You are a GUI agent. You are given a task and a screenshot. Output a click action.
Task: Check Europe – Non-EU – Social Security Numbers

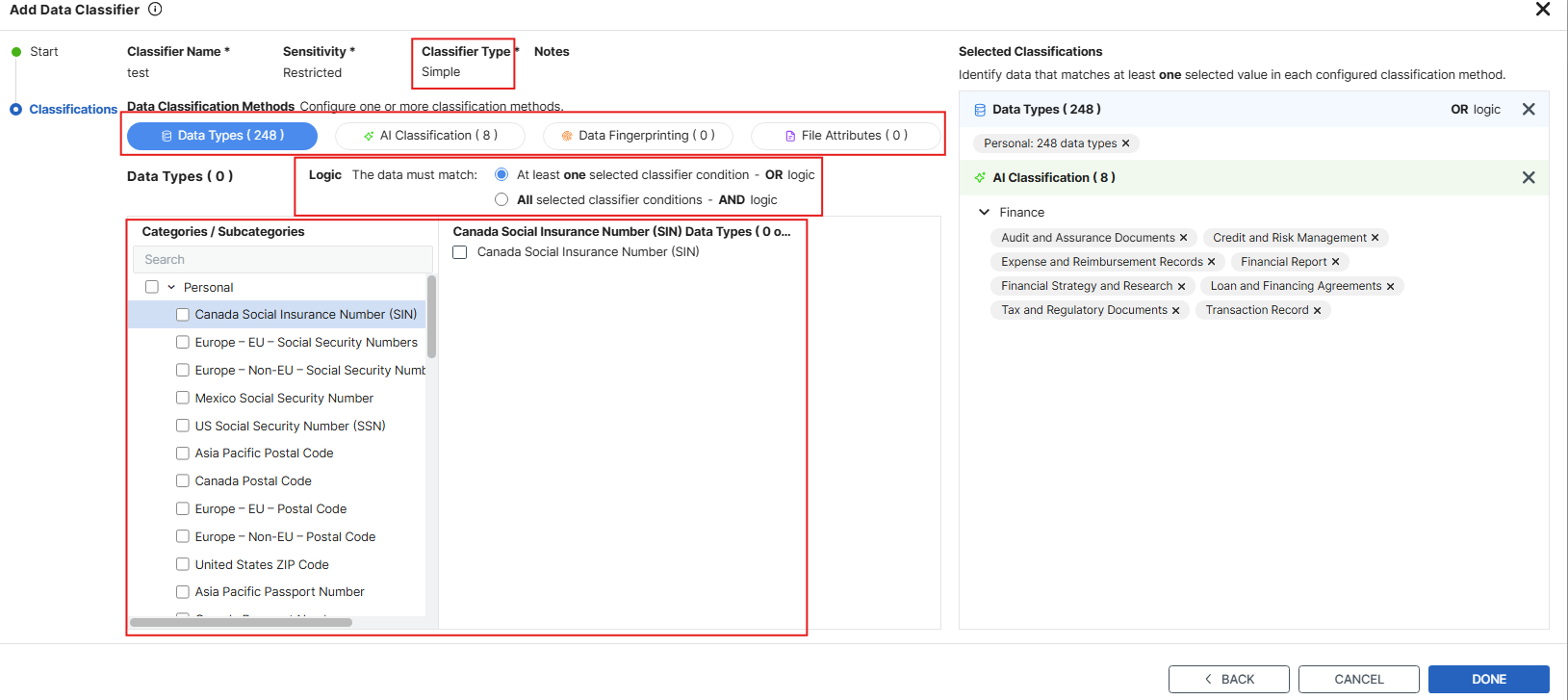(x=183, y=371)
